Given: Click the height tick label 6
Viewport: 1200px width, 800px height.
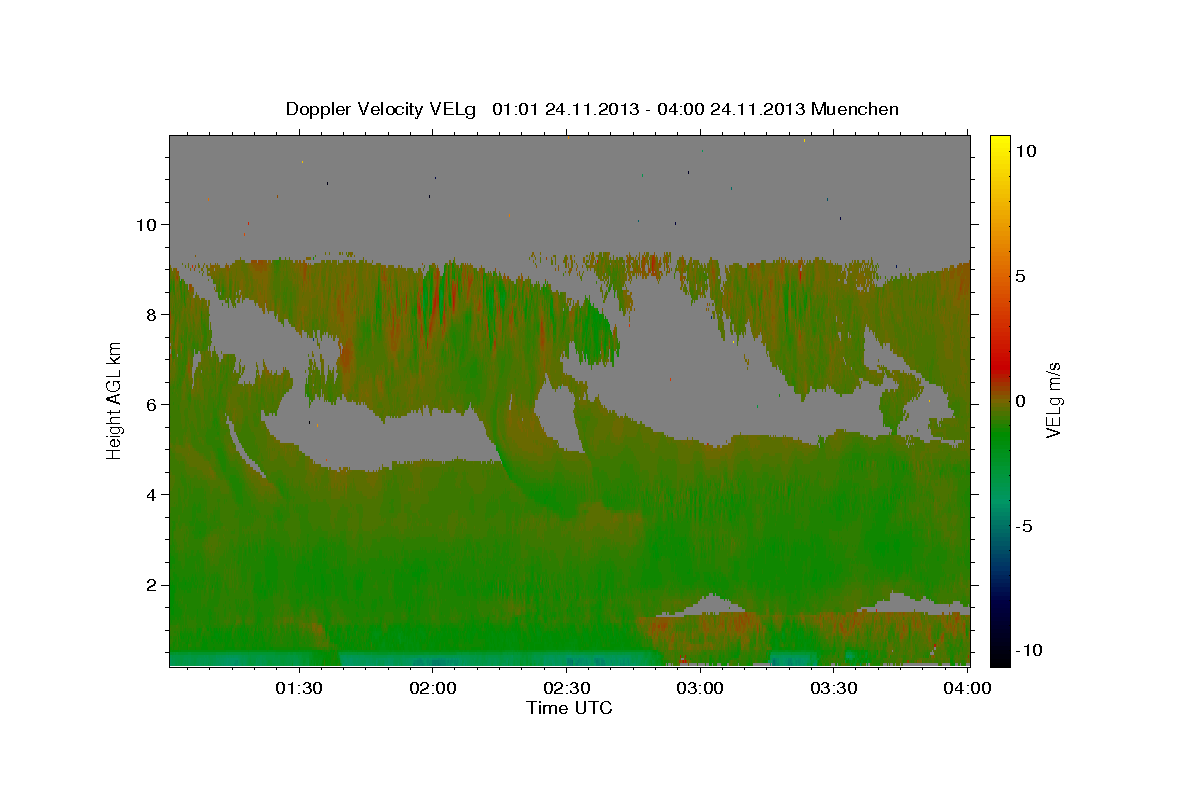Looking at the screenshot, I should coord(154,404).
